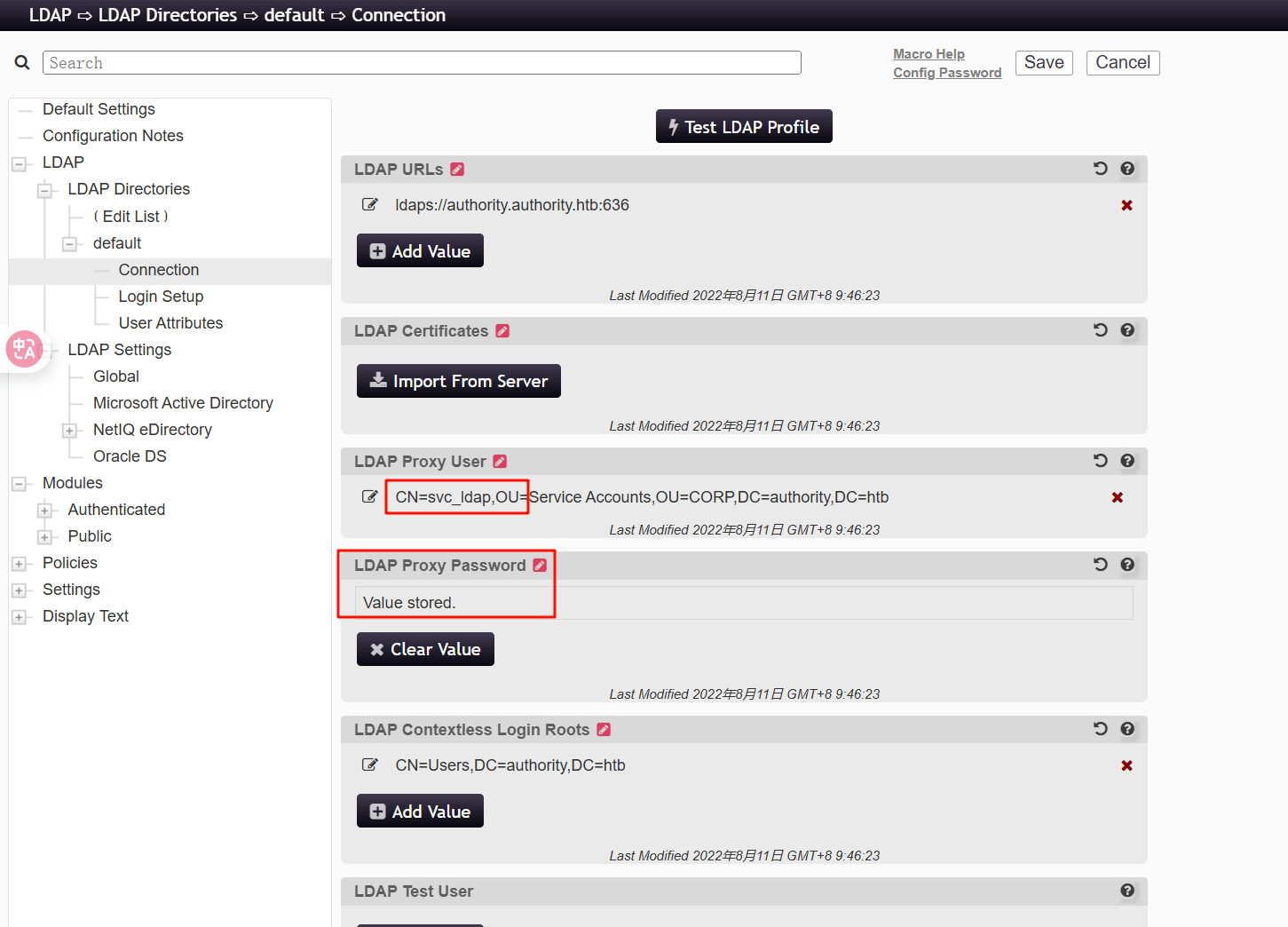This screenshot has height=927, width=1288.
Task: Expand the NetIQ eDirectory node
Action: [x=69, y=431]
